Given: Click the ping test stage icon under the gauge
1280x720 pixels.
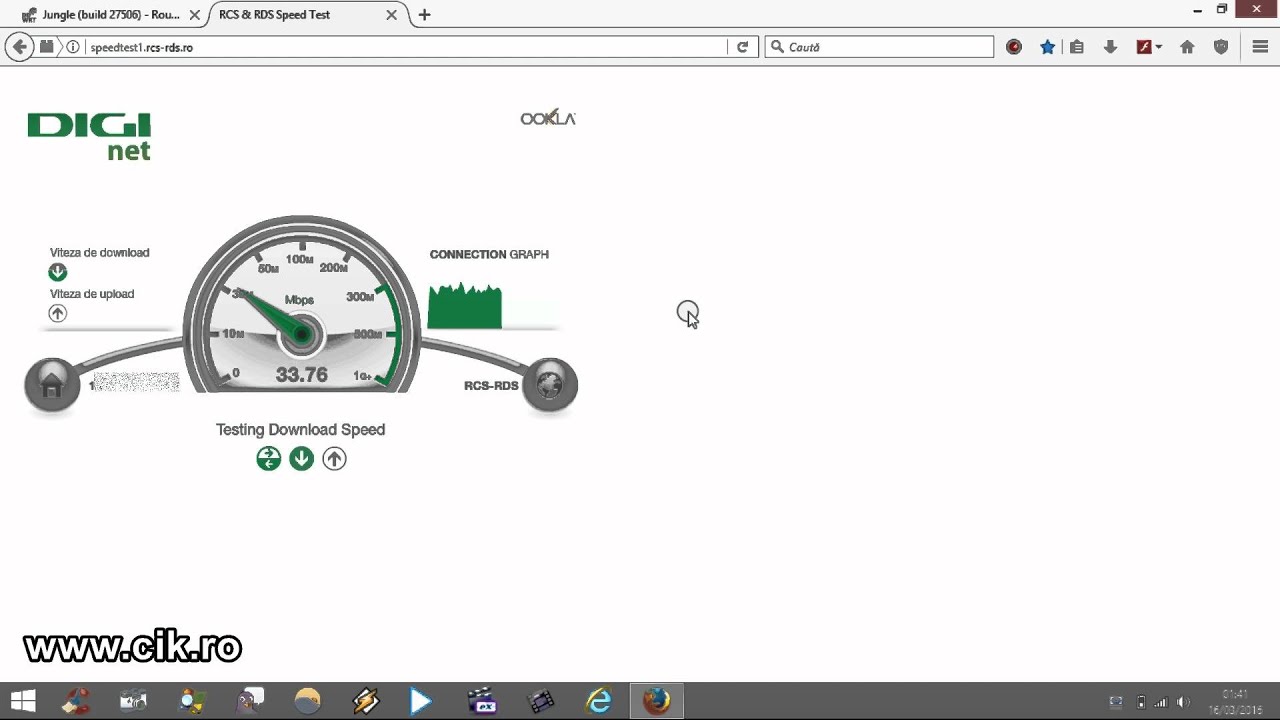Looking at the screenshot, I should tap(268, 458).
